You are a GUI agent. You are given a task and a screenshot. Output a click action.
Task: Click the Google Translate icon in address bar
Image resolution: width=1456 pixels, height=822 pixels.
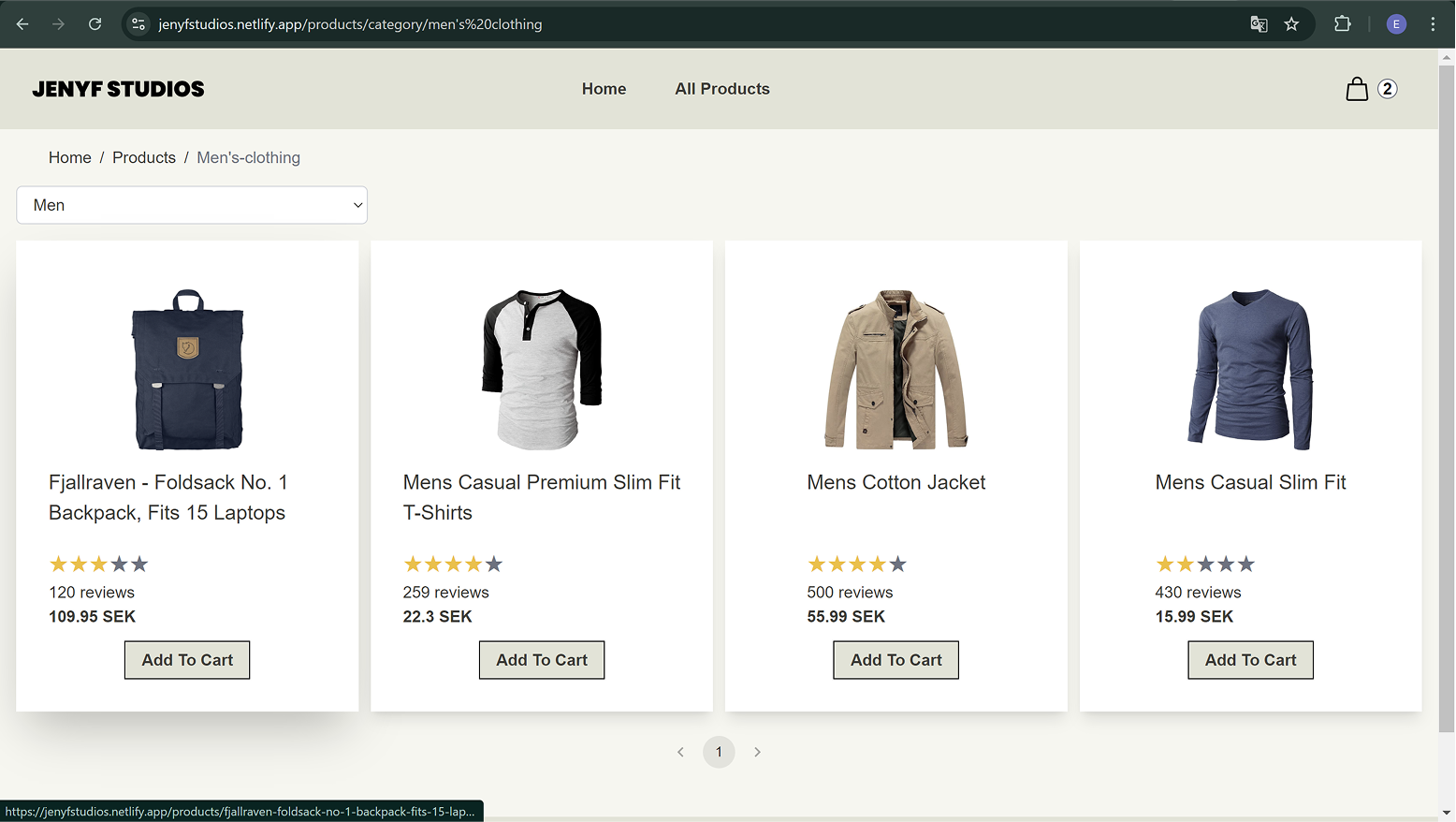click(x=1259, y=24)
